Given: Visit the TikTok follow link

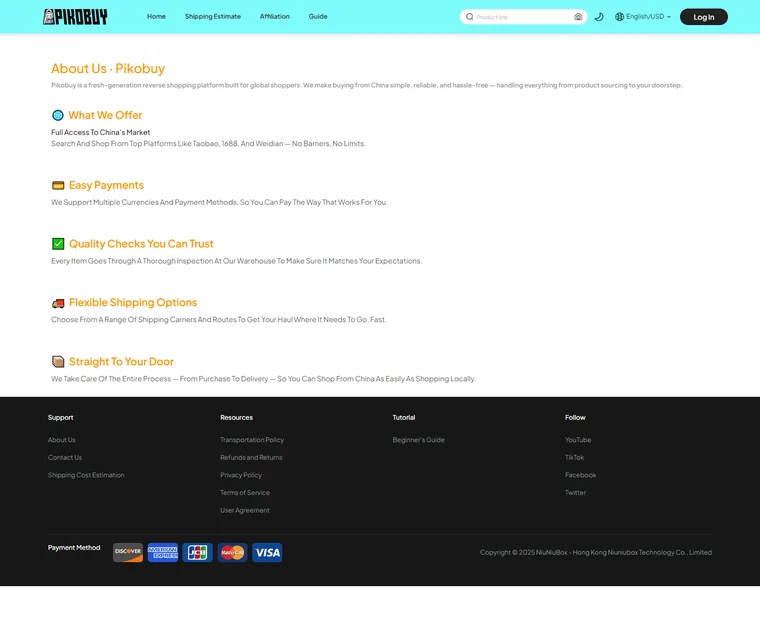Looking at the screenshot, I should [574, 457].
